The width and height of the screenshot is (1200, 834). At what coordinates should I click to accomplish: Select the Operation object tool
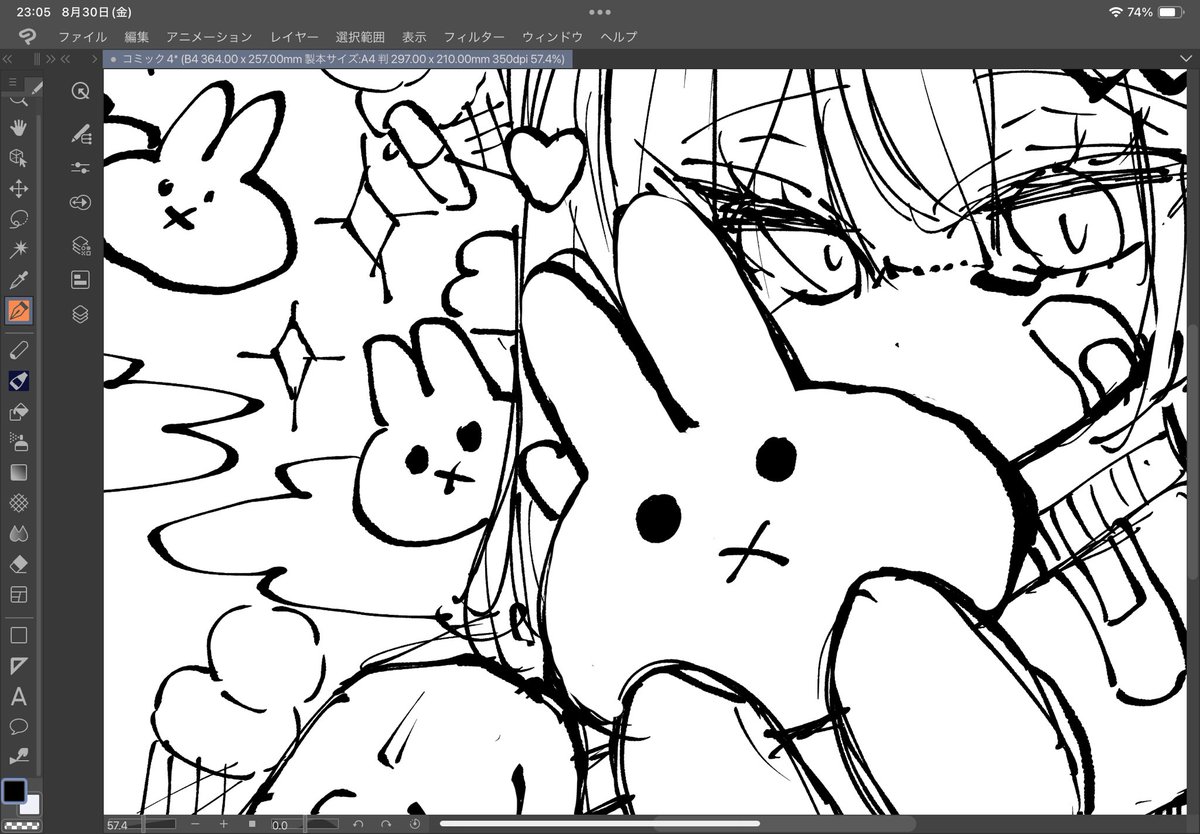coord(18,158)
